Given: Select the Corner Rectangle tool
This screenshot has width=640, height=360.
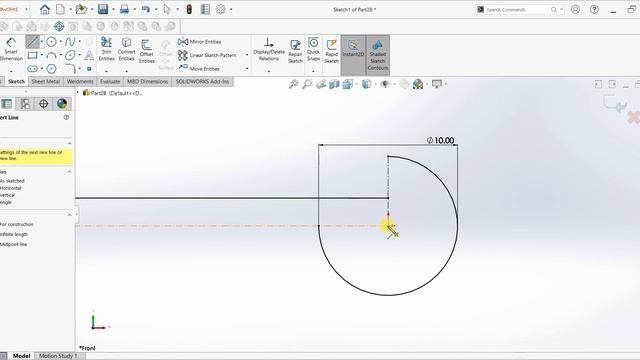Looking at the screenshot, I should 33,55.
